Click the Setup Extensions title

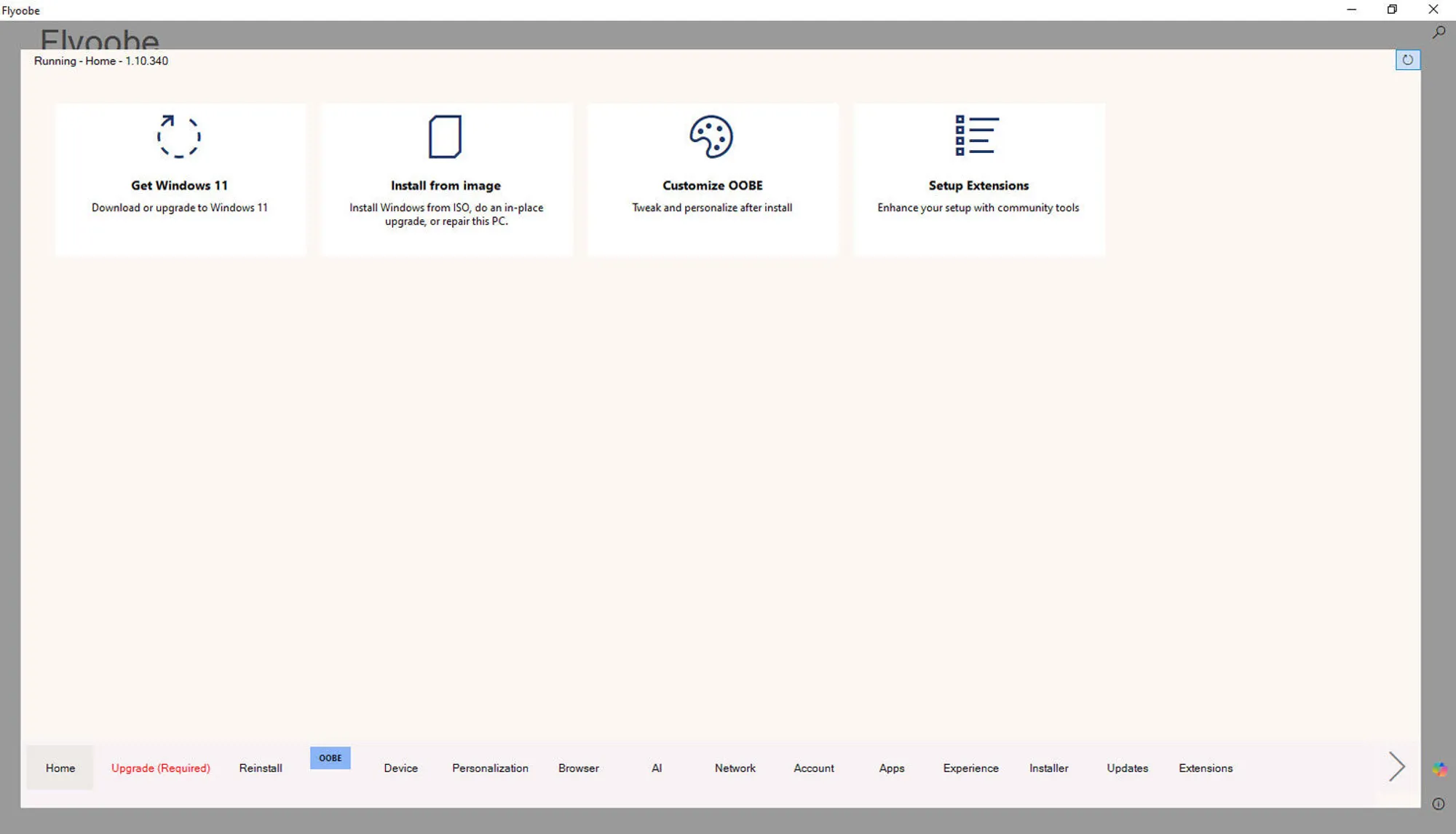pyautogui.click(x=978, y=185)
